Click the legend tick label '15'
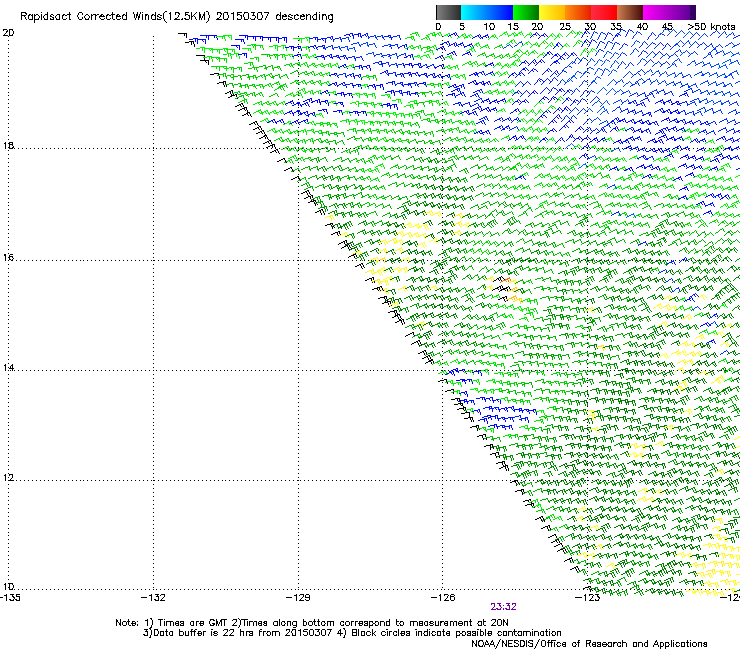Screen dimensions: 740x650 tap(513, 27)
